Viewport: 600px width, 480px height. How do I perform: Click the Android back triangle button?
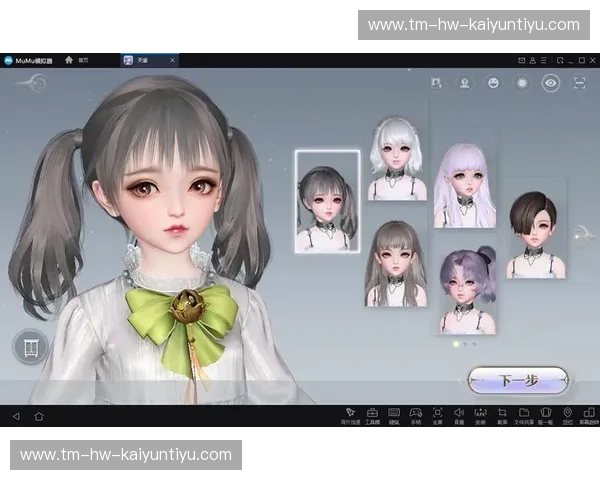tap(16, 416)
